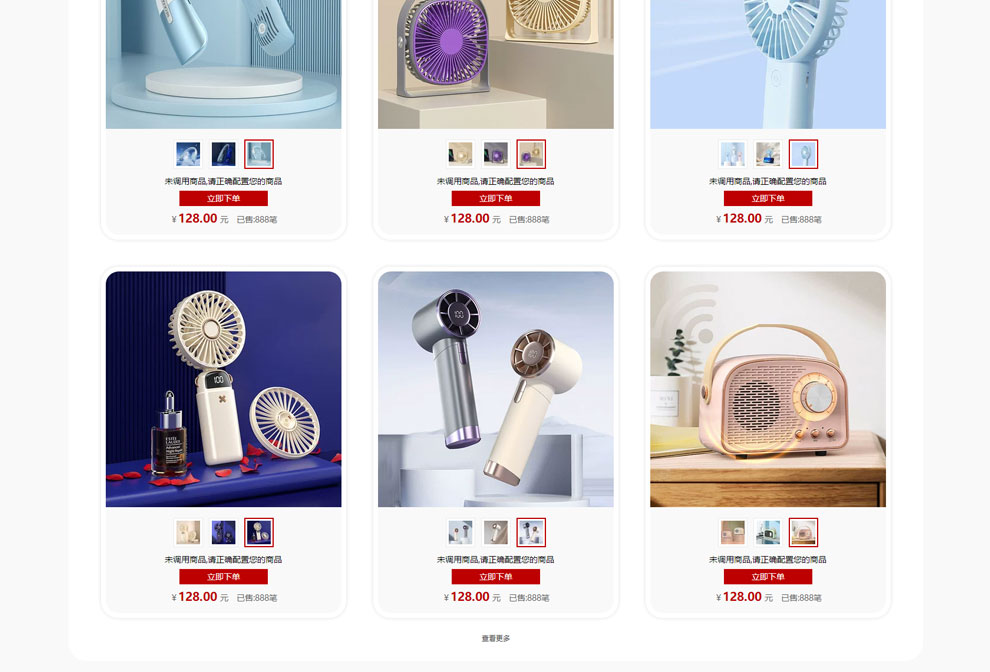Click 立即下单 under the light blue handheld fan
The width and height of the screenshot is (990, 672).
point(768,198)
